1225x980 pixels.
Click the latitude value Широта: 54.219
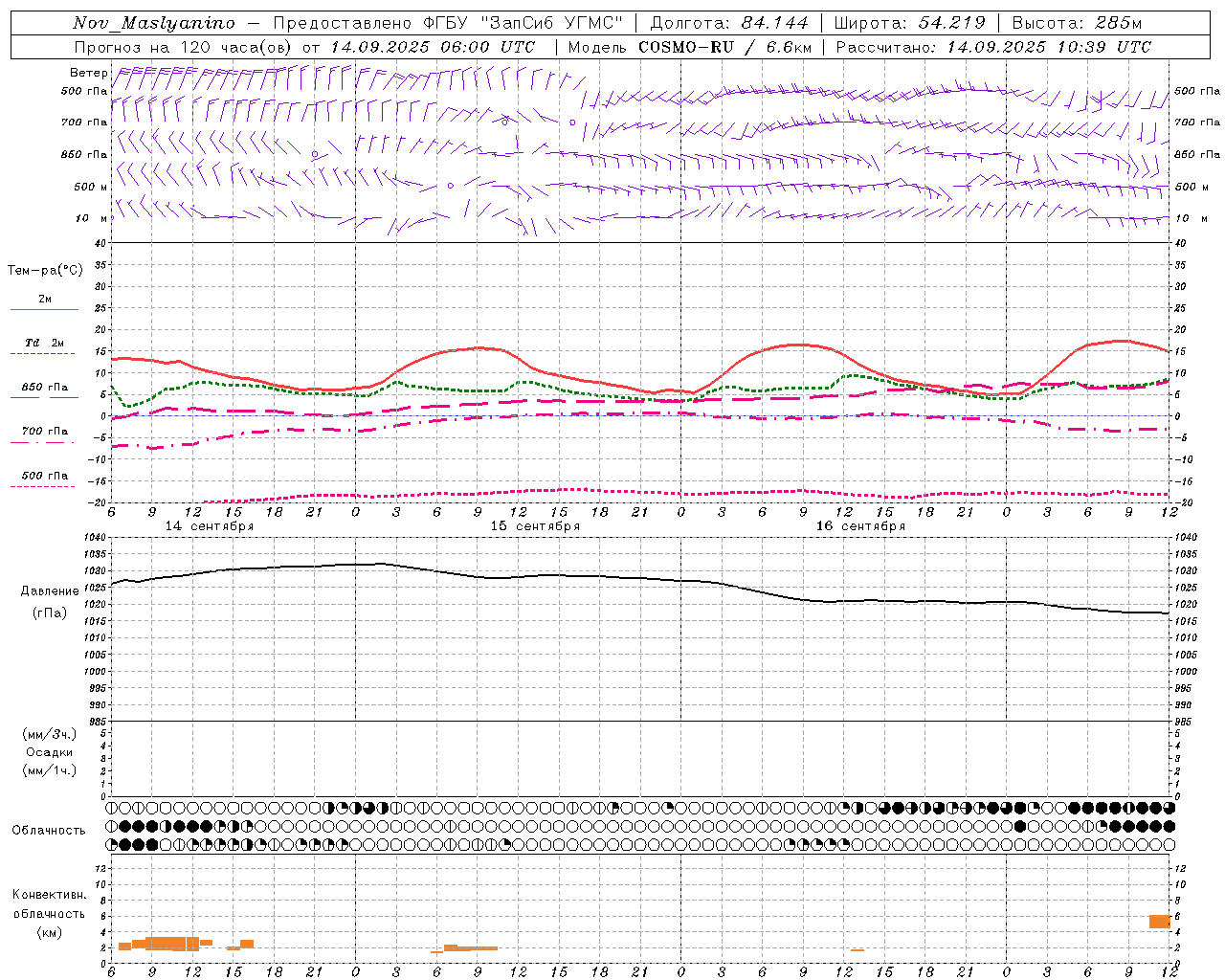pyautogui.click(x=909, y=23)
